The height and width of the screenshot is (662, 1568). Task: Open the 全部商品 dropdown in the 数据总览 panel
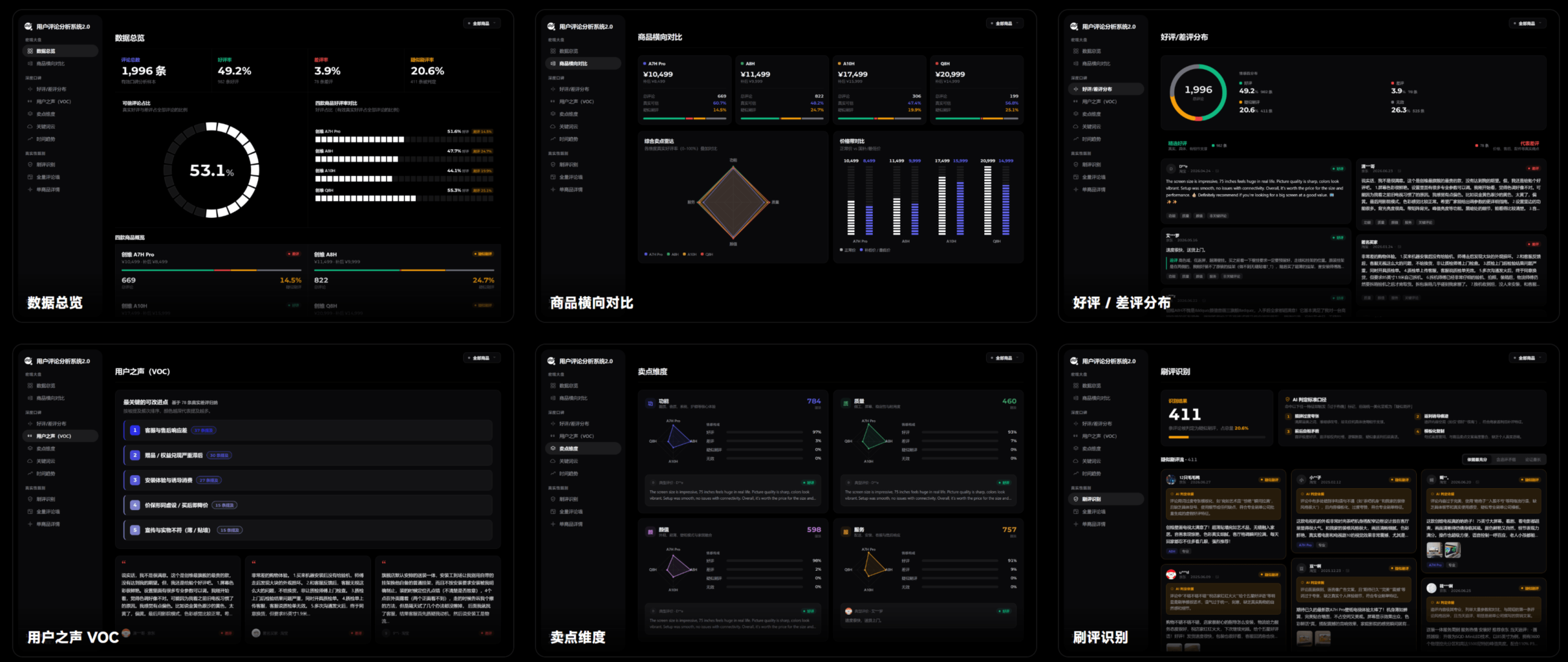click(483, 23)
